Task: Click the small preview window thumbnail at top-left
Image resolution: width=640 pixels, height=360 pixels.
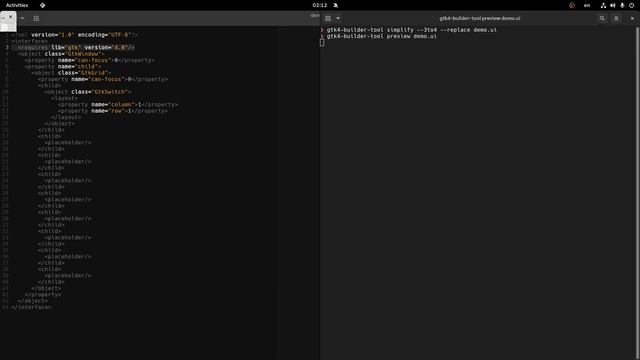Action: tap(8, 21)
